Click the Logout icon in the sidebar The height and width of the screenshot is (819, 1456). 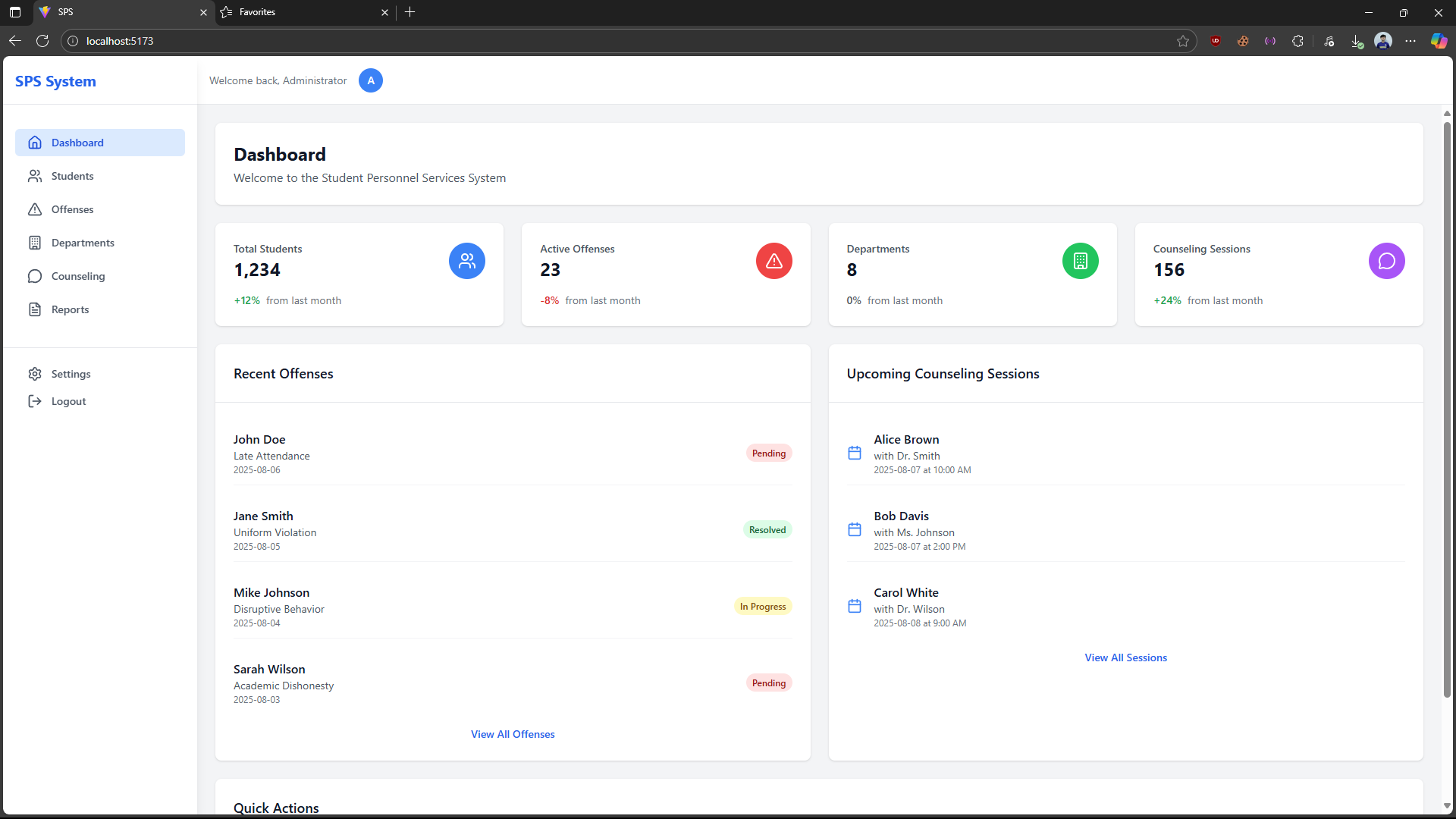pyautogui.click(x=35, y=401)
